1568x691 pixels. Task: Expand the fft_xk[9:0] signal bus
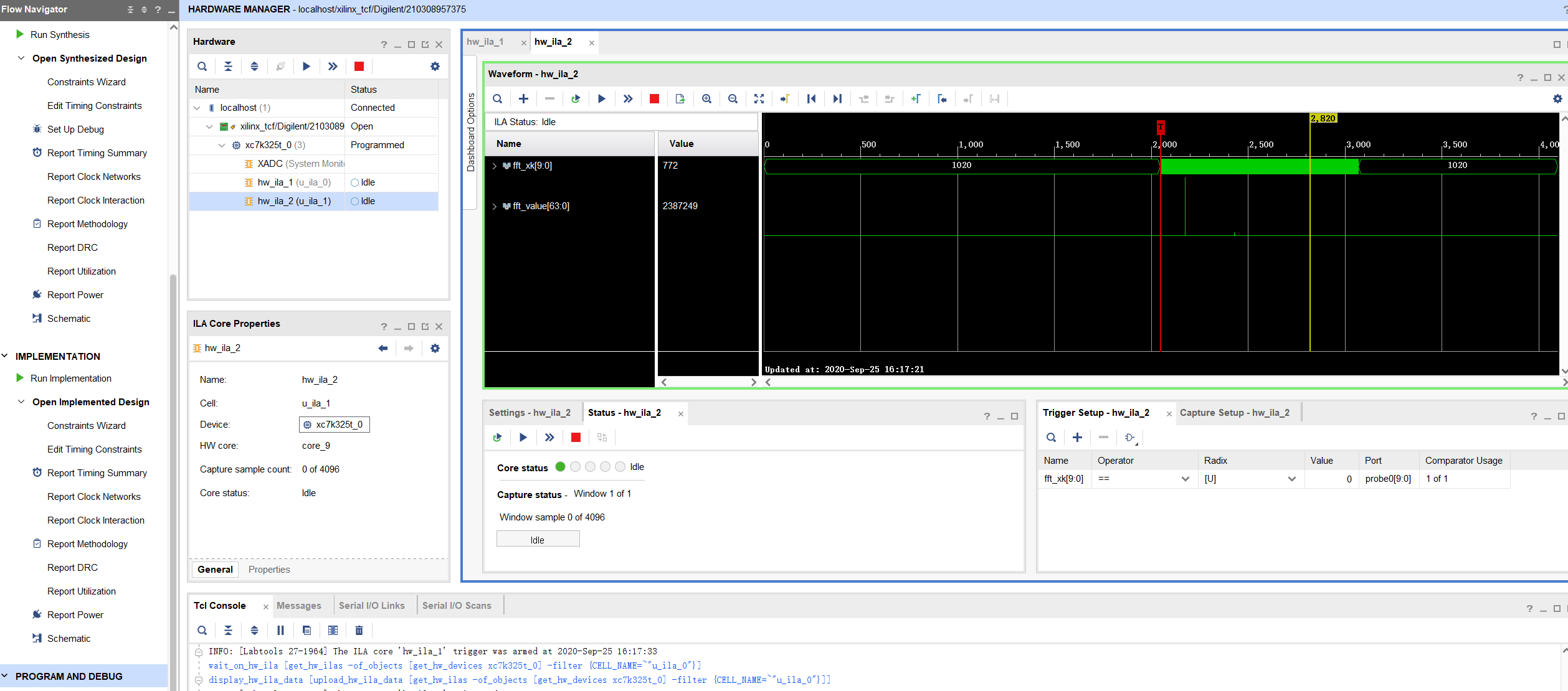(x=495, y=166)
